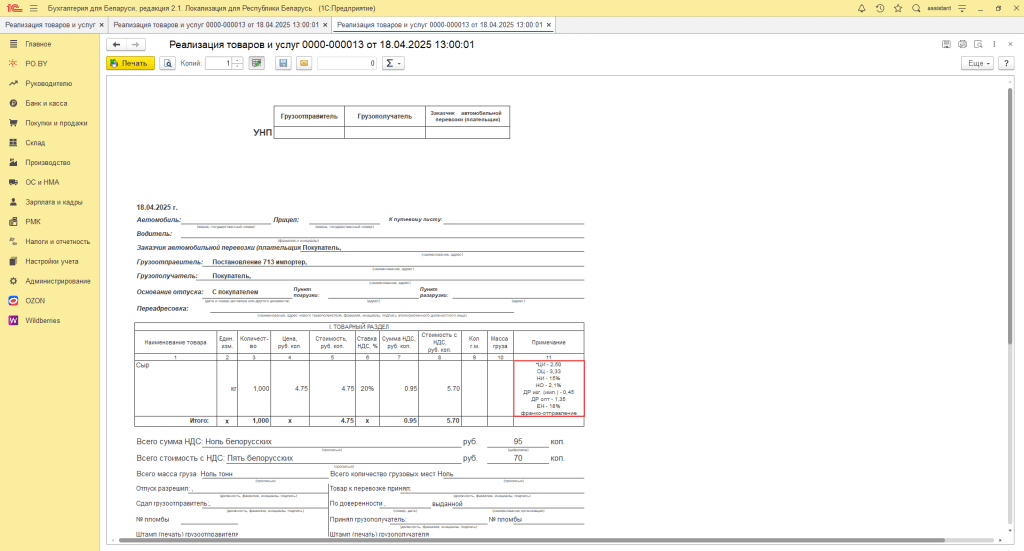Screen dimensions: 1024x551
Task: Open history clock icon
Action: click(x=880, y=8)
